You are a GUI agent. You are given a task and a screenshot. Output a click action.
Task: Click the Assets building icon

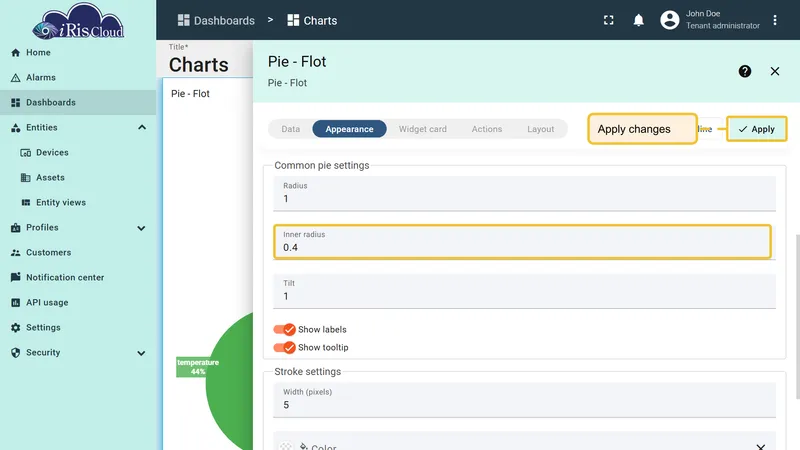click(26, 178)
